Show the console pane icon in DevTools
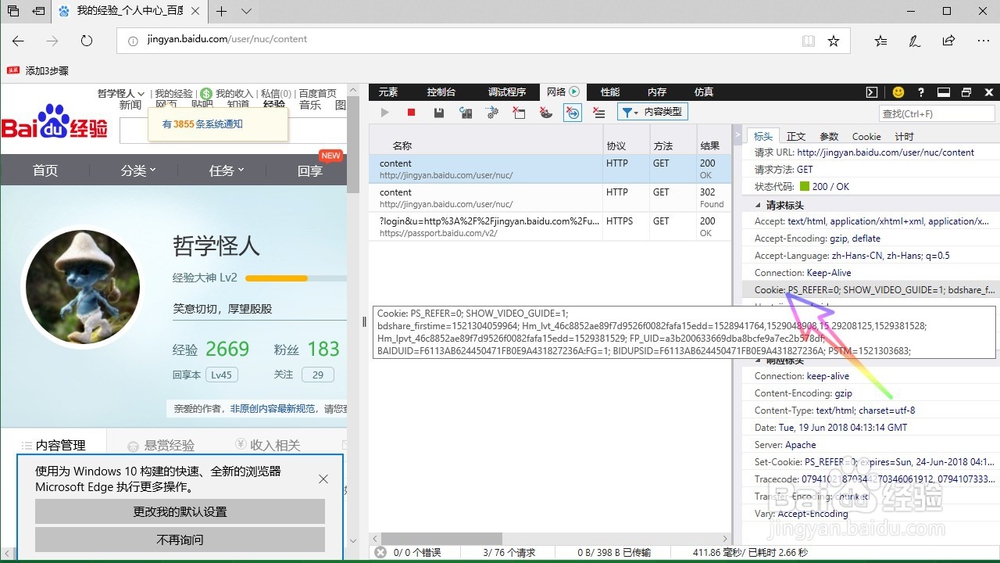Viewport: 1000px width, 563px height. click(872, 92)
